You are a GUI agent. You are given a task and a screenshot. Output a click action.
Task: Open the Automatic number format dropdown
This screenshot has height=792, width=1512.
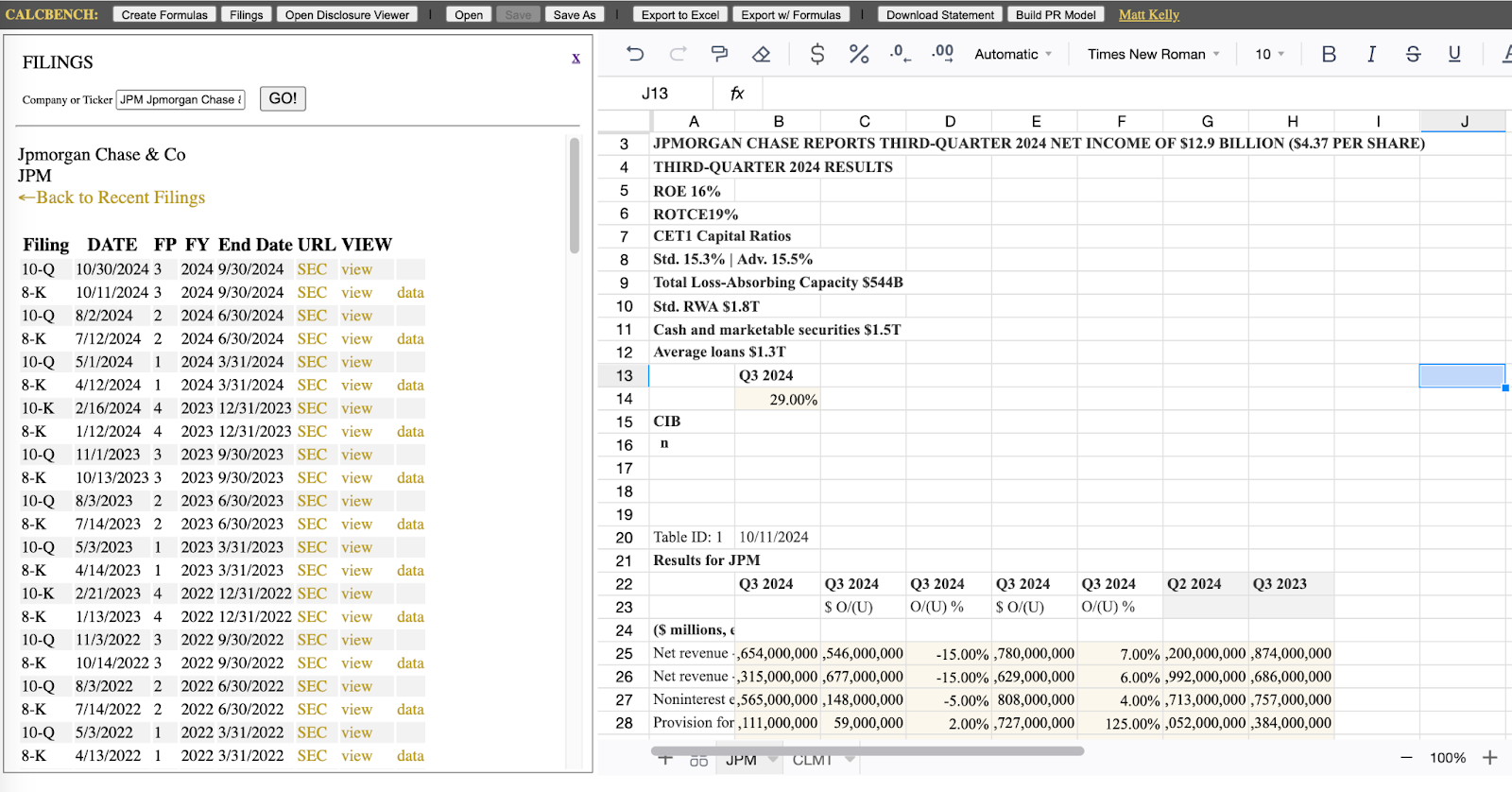coord(1013,54)
